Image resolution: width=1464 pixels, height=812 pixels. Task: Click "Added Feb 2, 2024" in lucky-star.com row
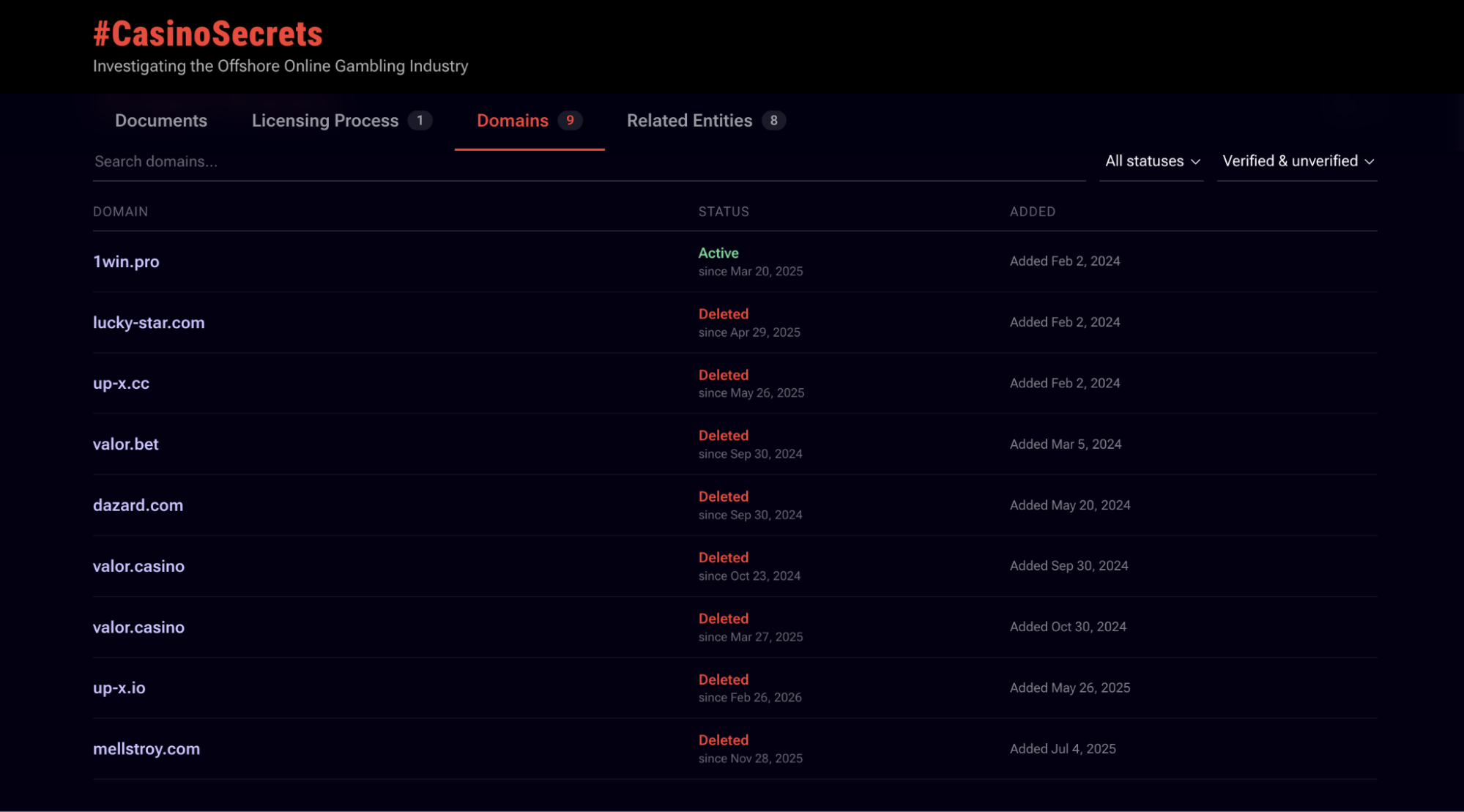[x=1065, y=322]
